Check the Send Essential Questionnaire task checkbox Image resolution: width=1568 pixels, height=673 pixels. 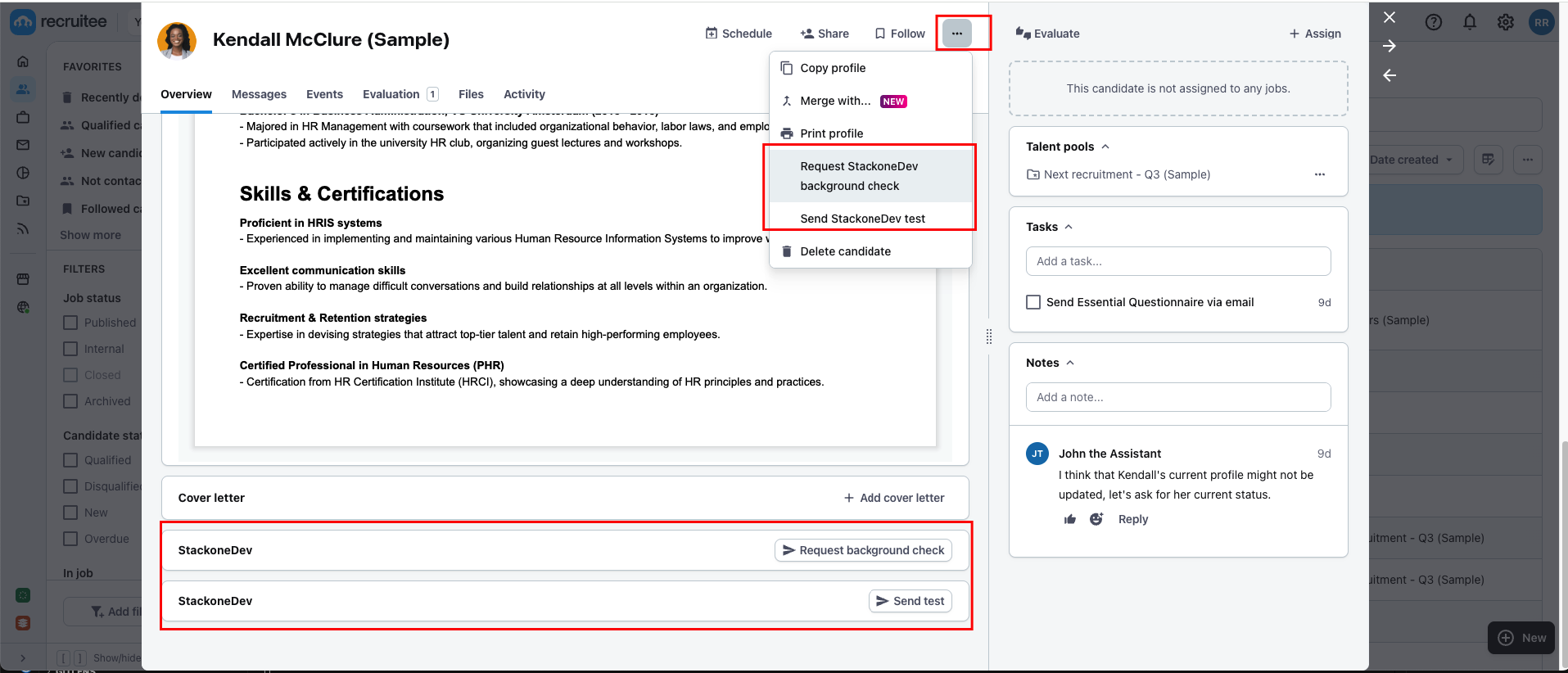coord(1033,302)
